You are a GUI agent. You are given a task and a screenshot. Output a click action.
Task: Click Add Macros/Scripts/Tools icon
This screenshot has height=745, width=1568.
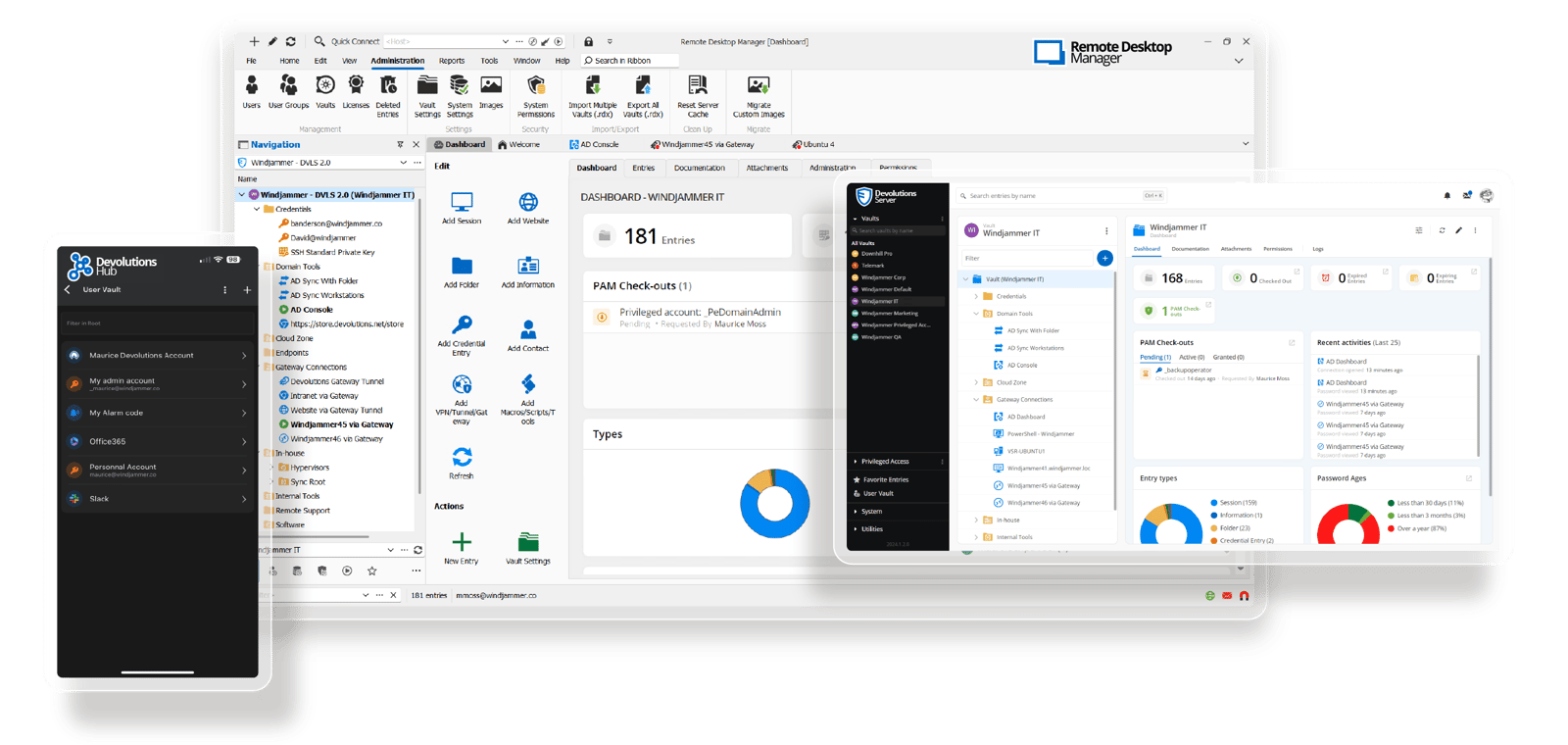point(528,384)
